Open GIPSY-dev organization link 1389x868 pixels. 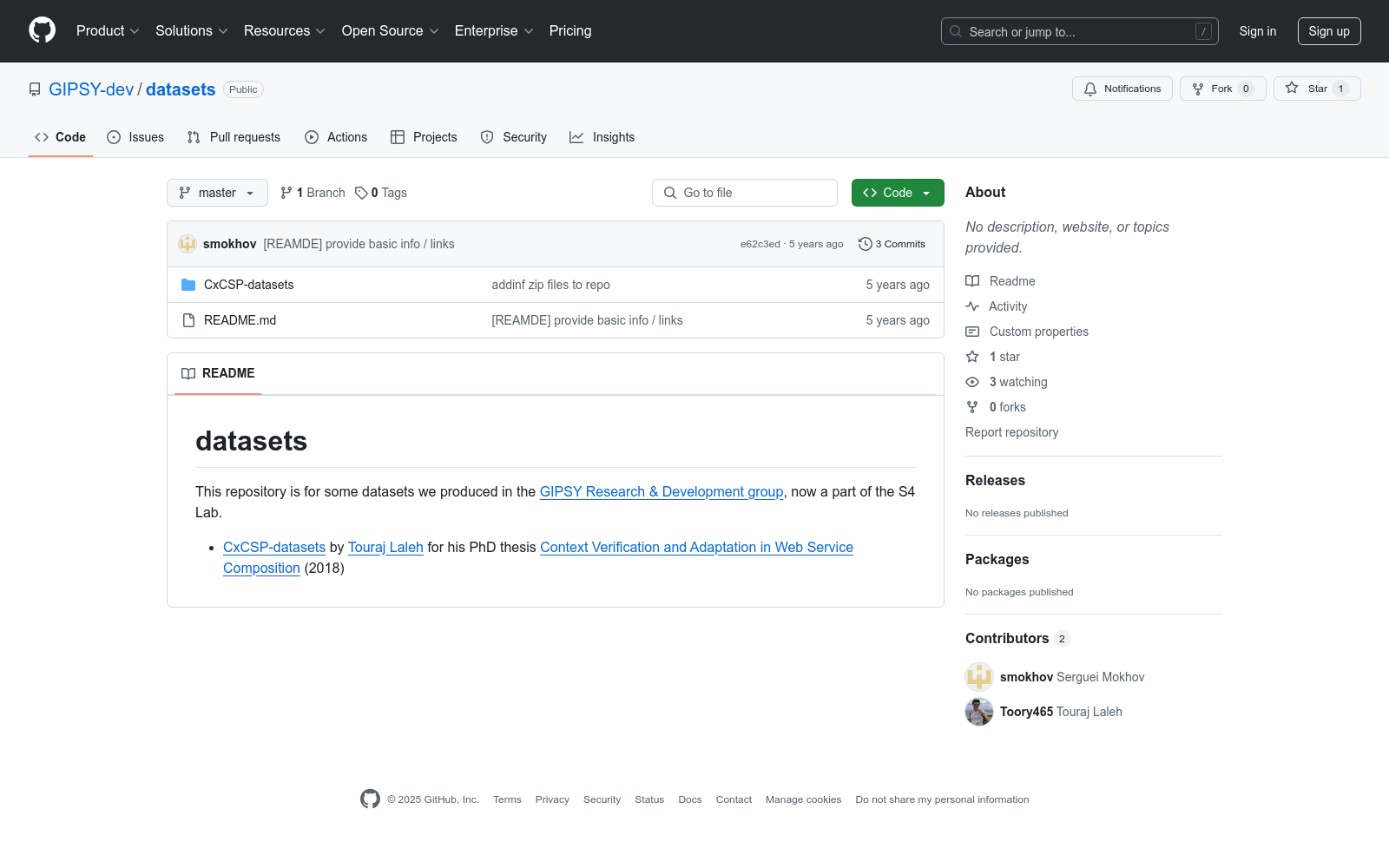91,89
